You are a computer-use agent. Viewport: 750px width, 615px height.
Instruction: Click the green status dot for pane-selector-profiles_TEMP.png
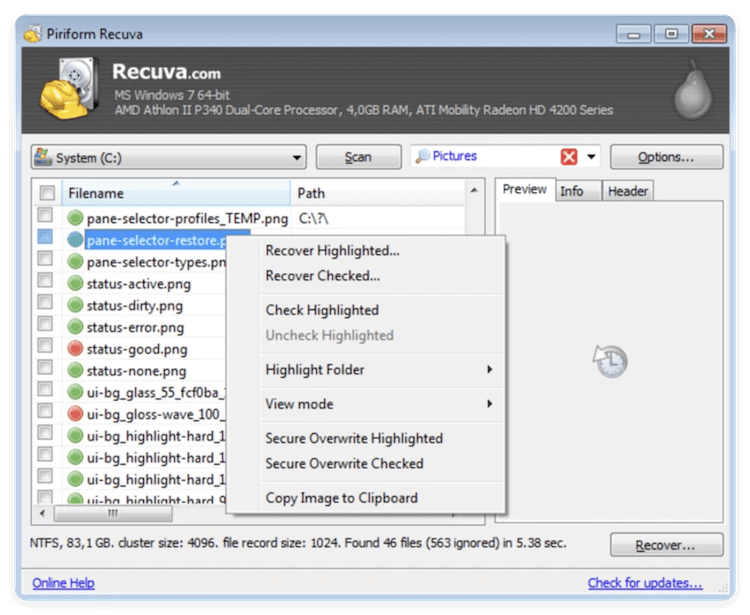pyautogui.click(x=75, y=218)
